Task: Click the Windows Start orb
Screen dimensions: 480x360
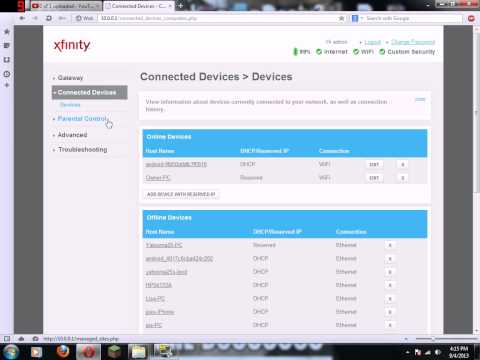Action: coord(11,352)
